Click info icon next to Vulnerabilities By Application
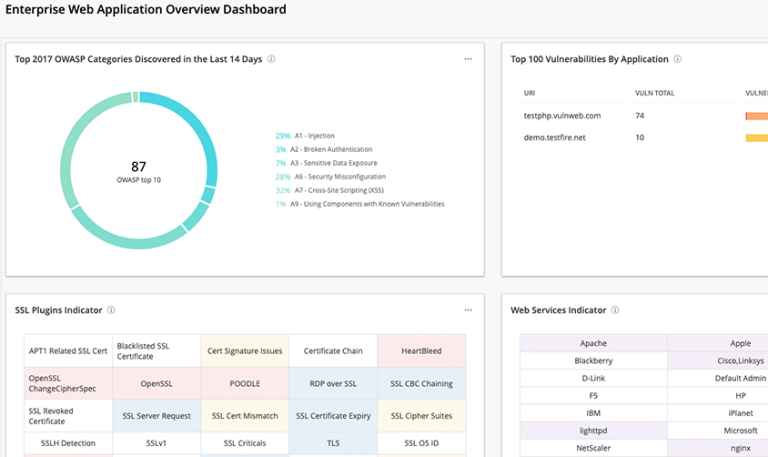 pyautogui.click(x=678, y=59)
